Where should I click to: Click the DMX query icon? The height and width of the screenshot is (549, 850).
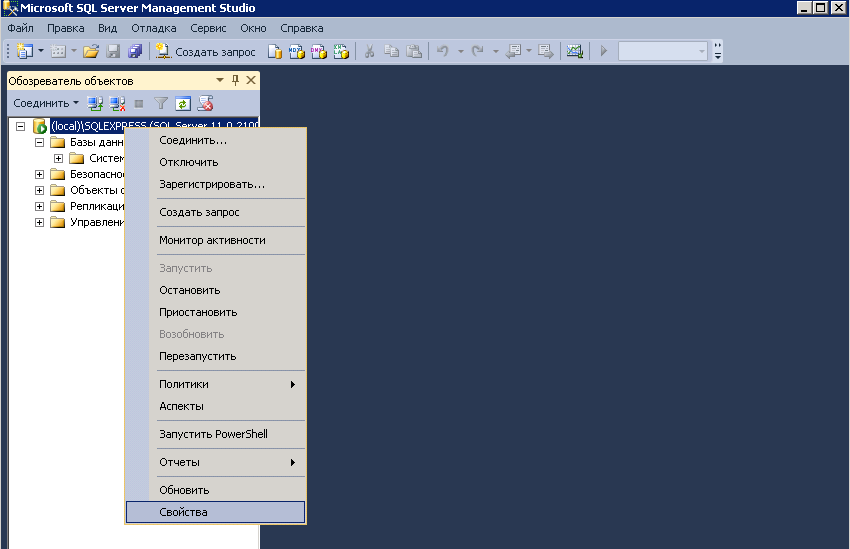(319, 51)
